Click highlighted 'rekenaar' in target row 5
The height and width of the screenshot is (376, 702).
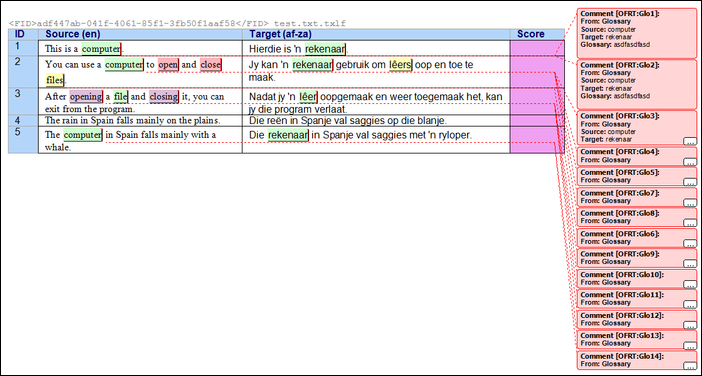pyautogui.click(x=288, y=135)
